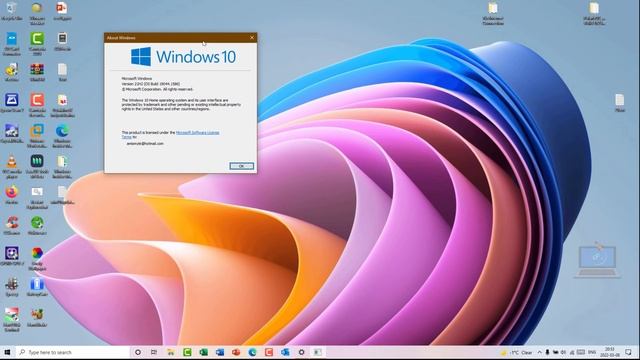Click the Cortana circle in the taskbar
Screen dimensions: 640x360
pyautogui.click(x=138, y=352)
